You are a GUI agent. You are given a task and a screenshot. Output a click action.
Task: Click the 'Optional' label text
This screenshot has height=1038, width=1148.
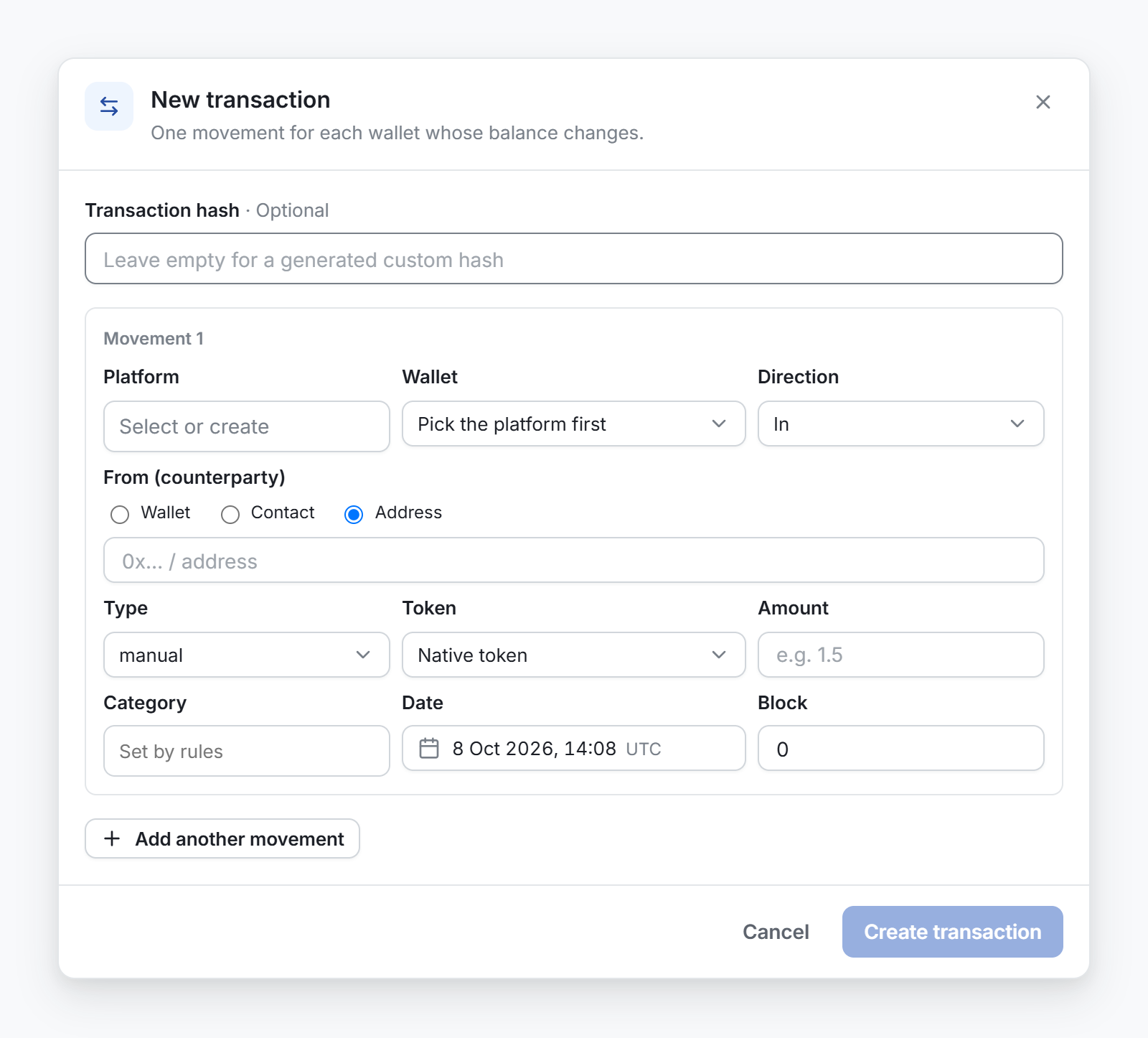[292, 210]
